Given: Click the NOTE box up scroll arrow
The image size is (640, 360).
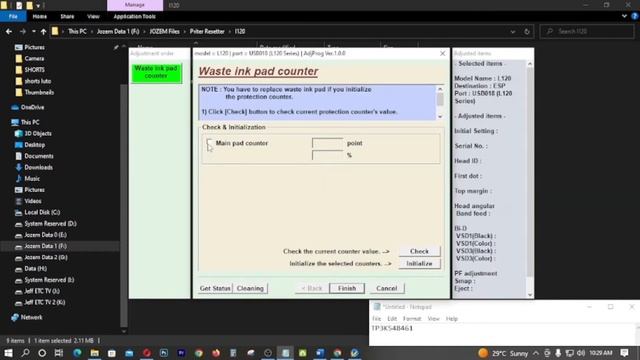Looking at the screenshot, I should [440, 89].
